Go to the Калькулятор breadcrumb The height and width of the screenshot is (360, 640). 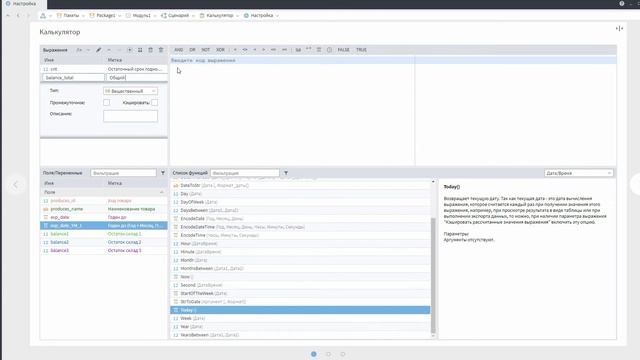click(x=216, y=16)
